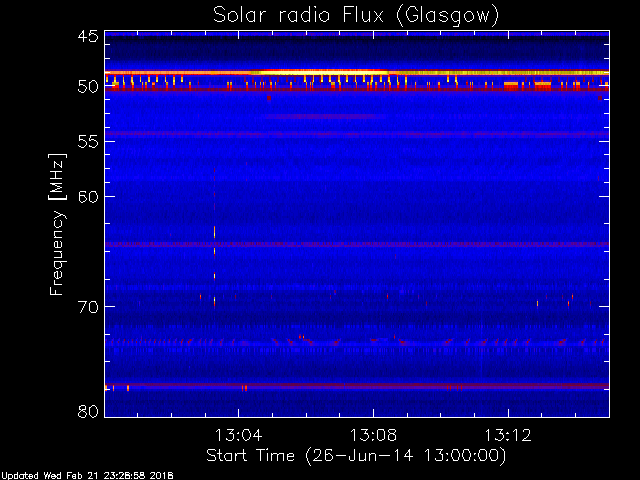Click the plot title Solar radio Flux (Glasgow)
The width and height of the screenshot is (640, 480).
356,16
